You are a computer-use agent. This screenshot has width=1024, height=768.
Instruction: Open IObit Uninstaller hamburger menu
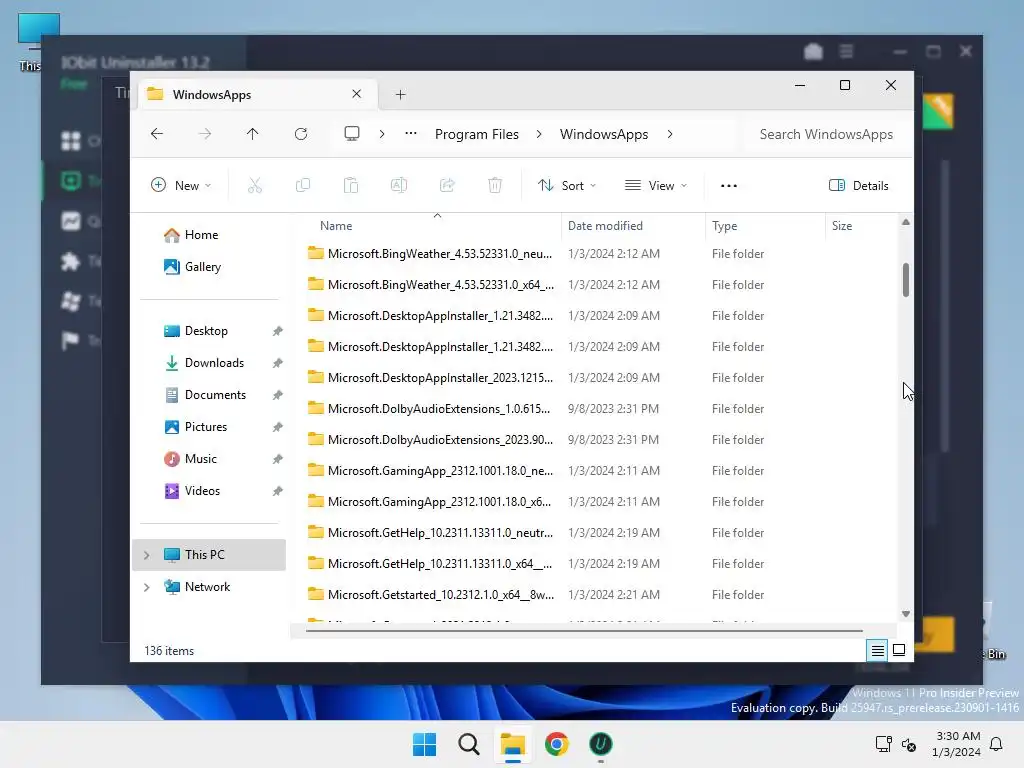coord(846,51)
